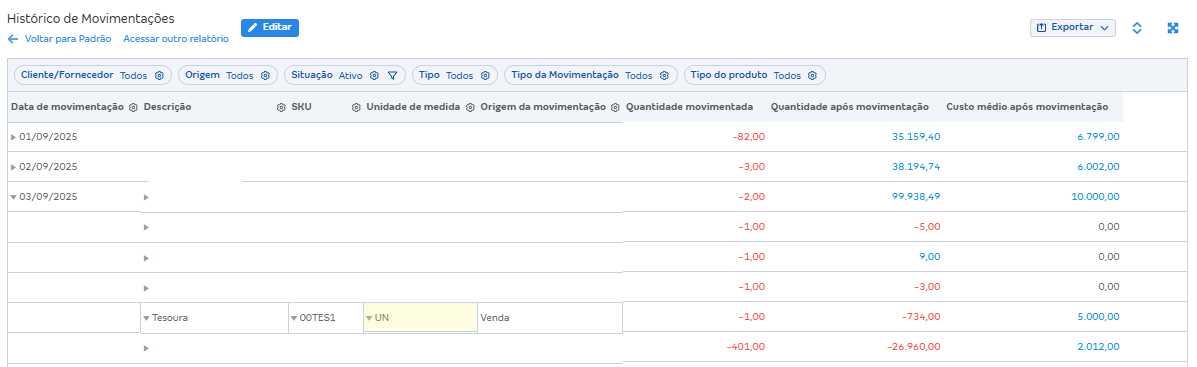The width and height of the screenshot is (1197, 367).
Task: Click the value 5.000,00
Action: [x=1098, y=318]
